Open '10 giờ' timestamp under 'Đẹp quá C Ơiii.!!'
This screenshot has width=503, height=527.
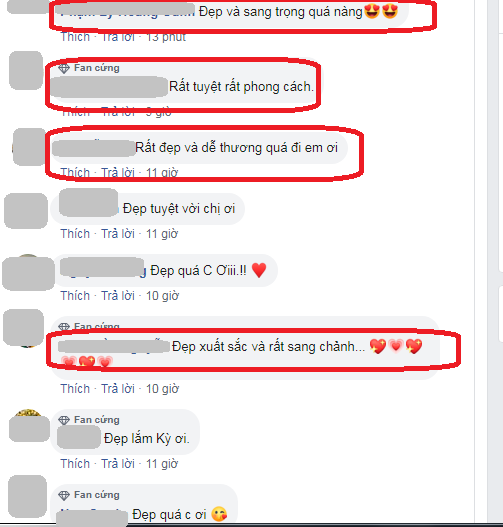click(x=162, y=296)
